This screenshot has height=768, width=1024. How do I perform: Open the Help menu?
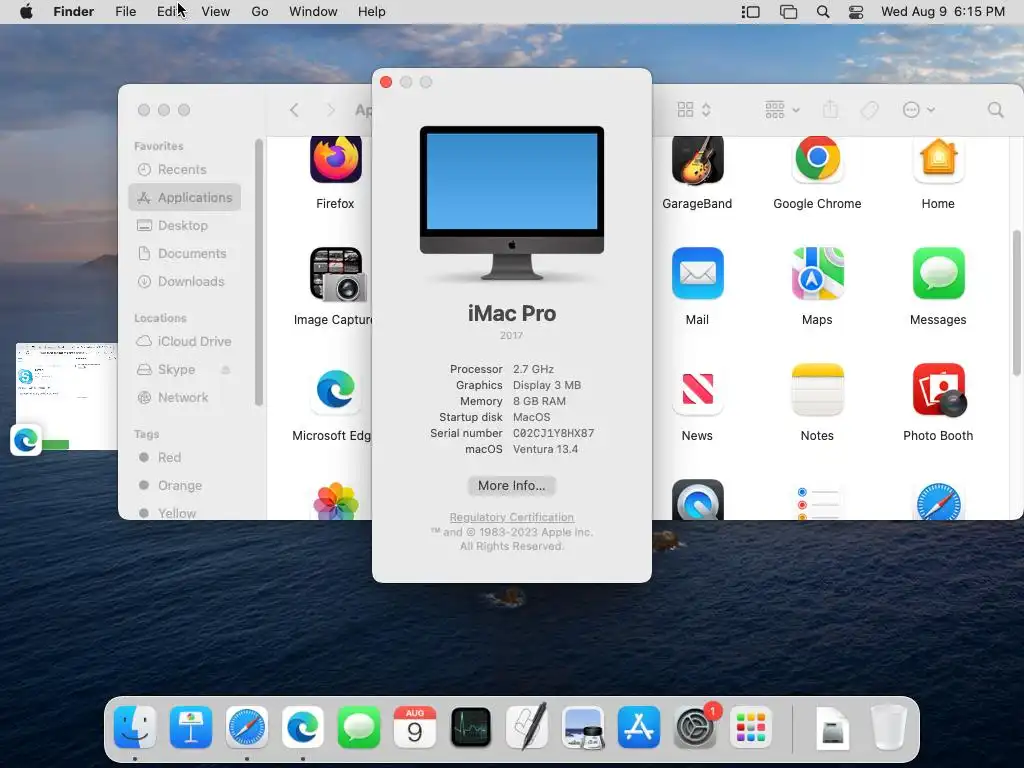tap(372, 12)
